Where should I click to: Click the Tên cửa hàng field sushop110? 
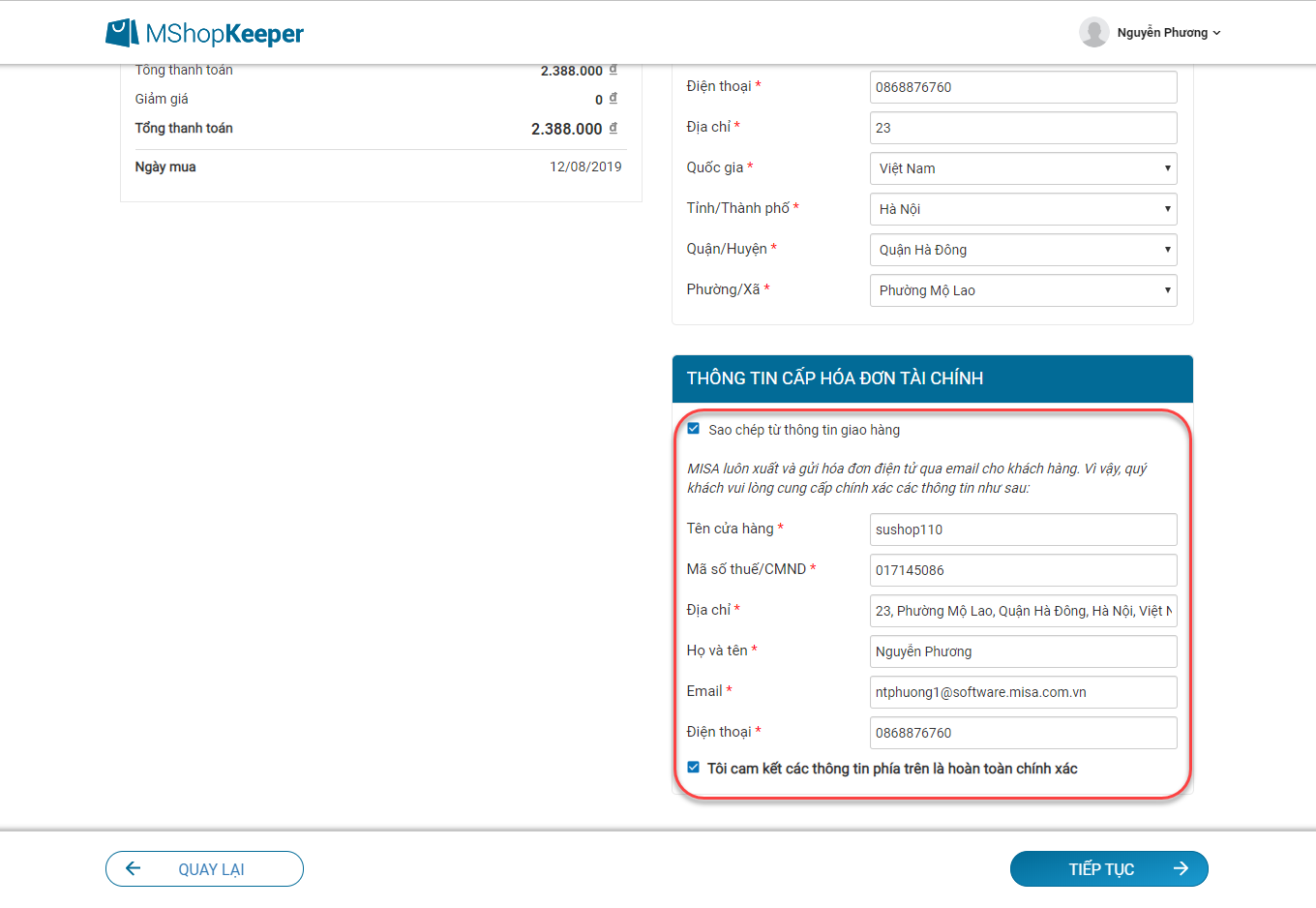click(x=1023, y=530)
